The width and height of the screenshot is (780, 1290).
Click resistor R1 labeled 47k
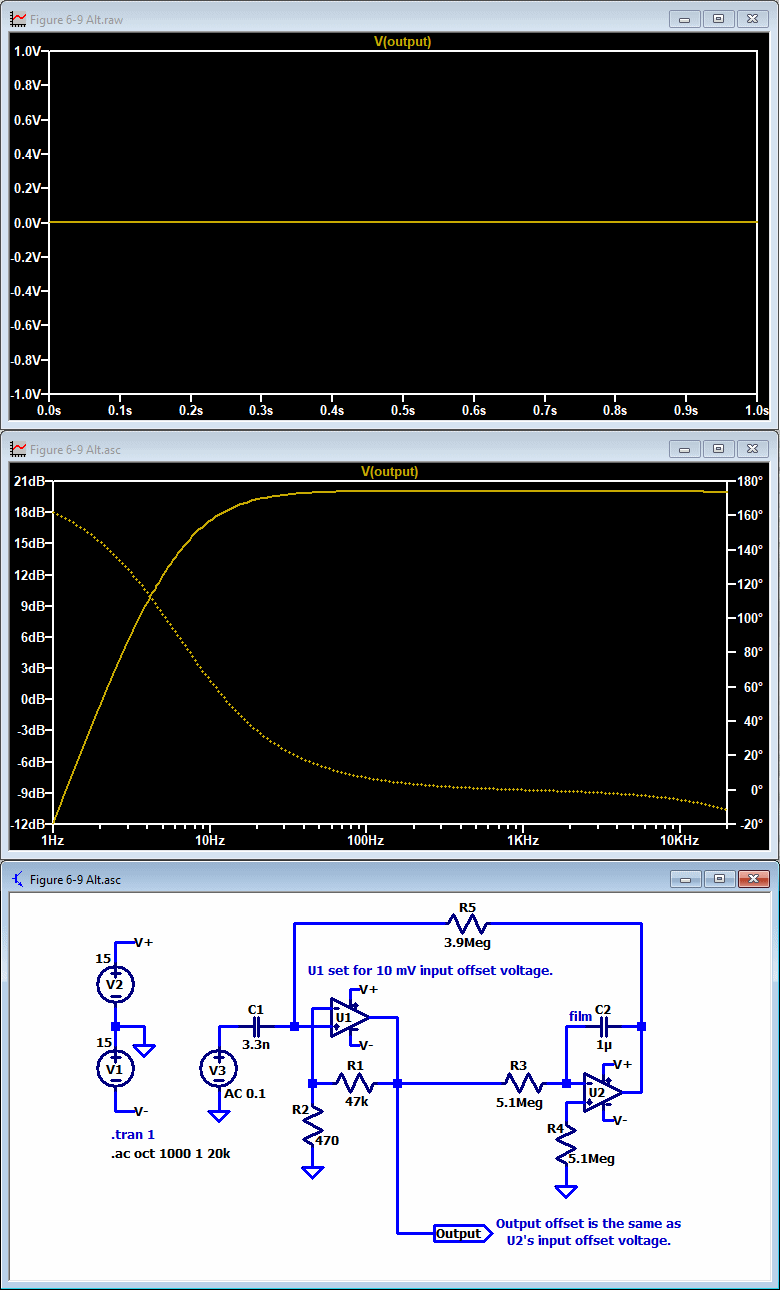coord(355,1083)
